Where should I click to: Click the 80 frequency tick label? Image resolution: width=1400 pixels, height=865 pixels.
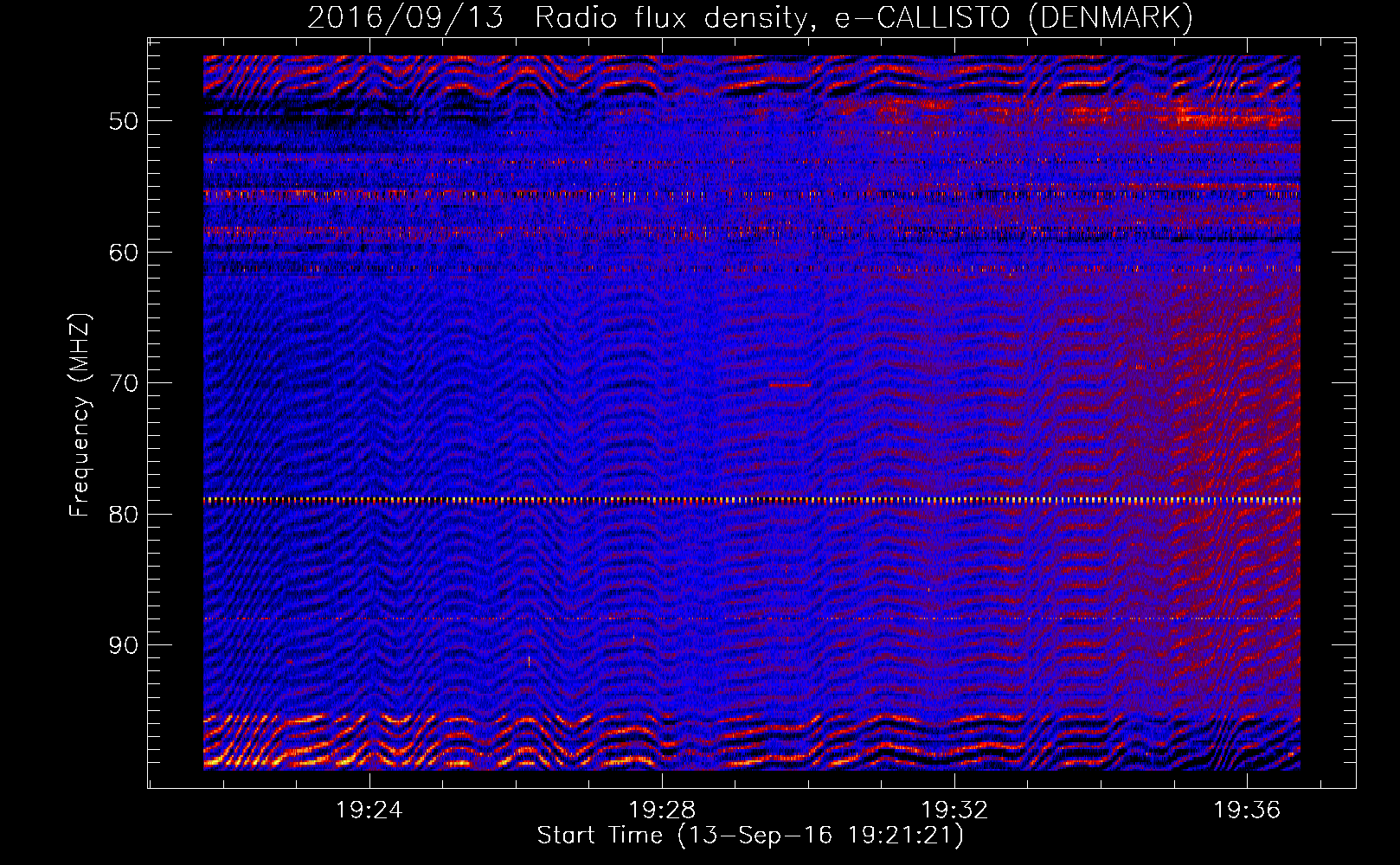point(123,515)
